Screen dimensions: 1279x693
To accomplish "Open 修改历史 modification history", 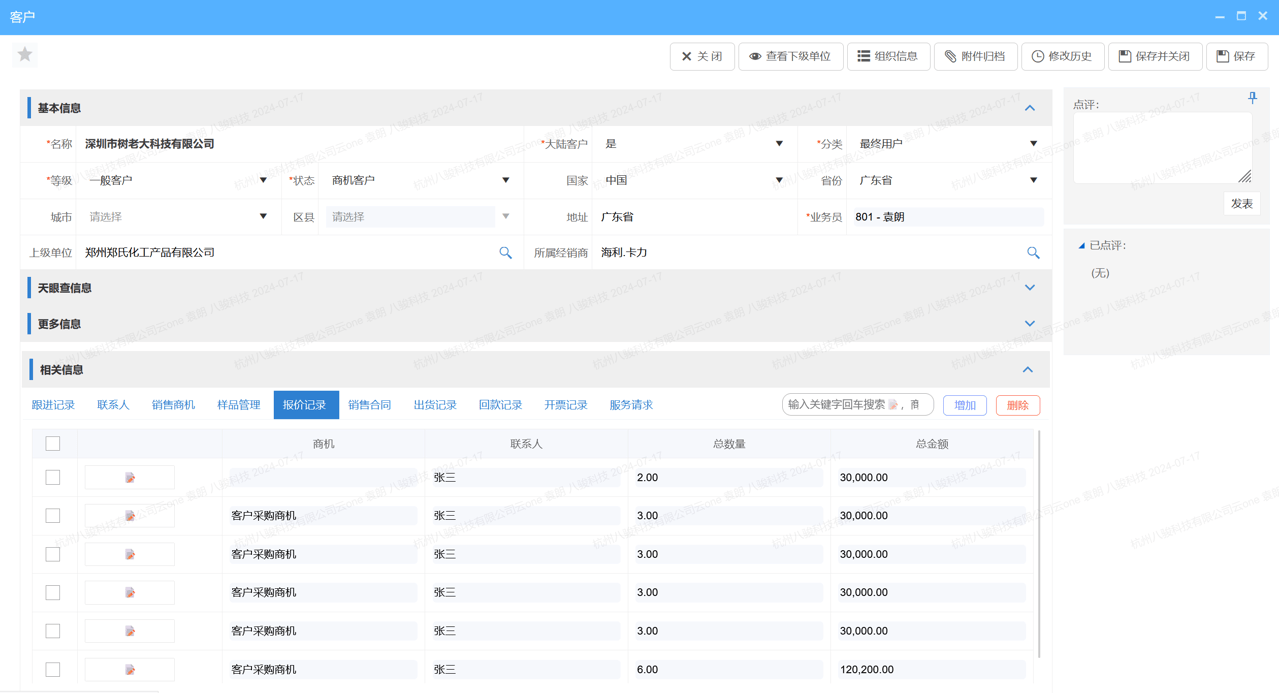I will tap(1062, 57).
